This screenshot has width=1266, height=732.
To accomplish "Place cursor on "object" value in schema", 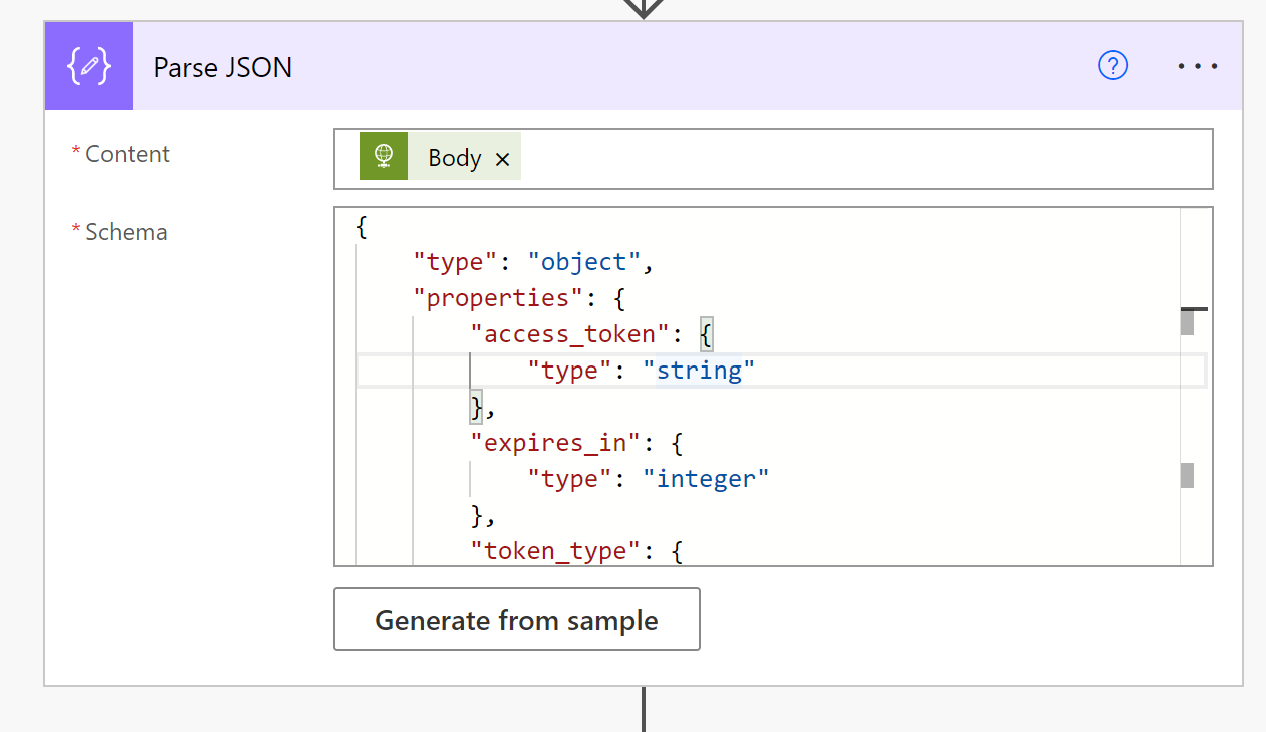I will point(584,262).
